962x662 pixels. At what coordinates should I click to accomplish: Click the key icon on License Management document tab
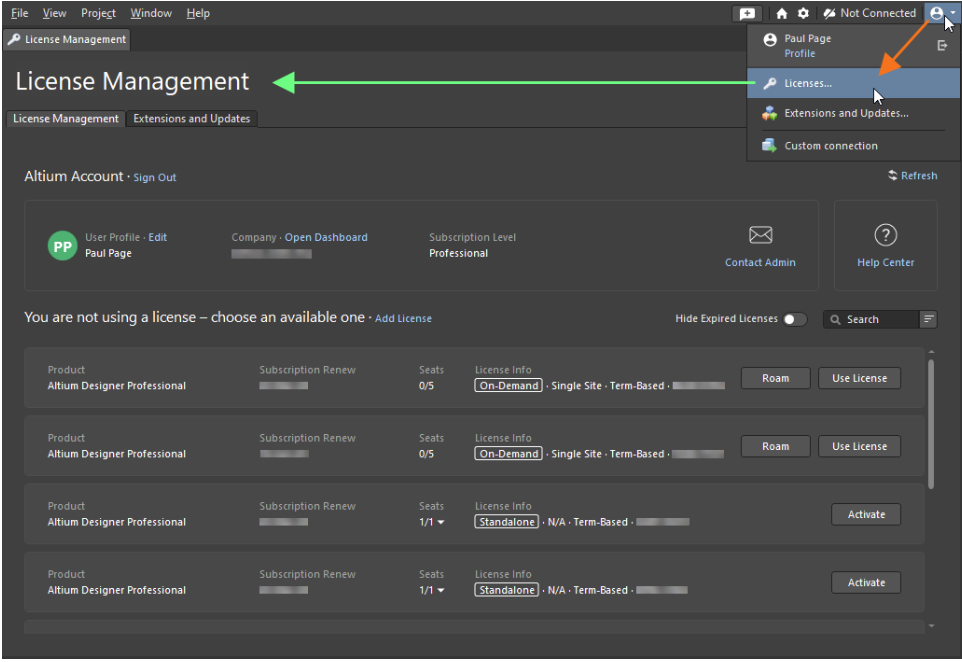click(14, 39)
